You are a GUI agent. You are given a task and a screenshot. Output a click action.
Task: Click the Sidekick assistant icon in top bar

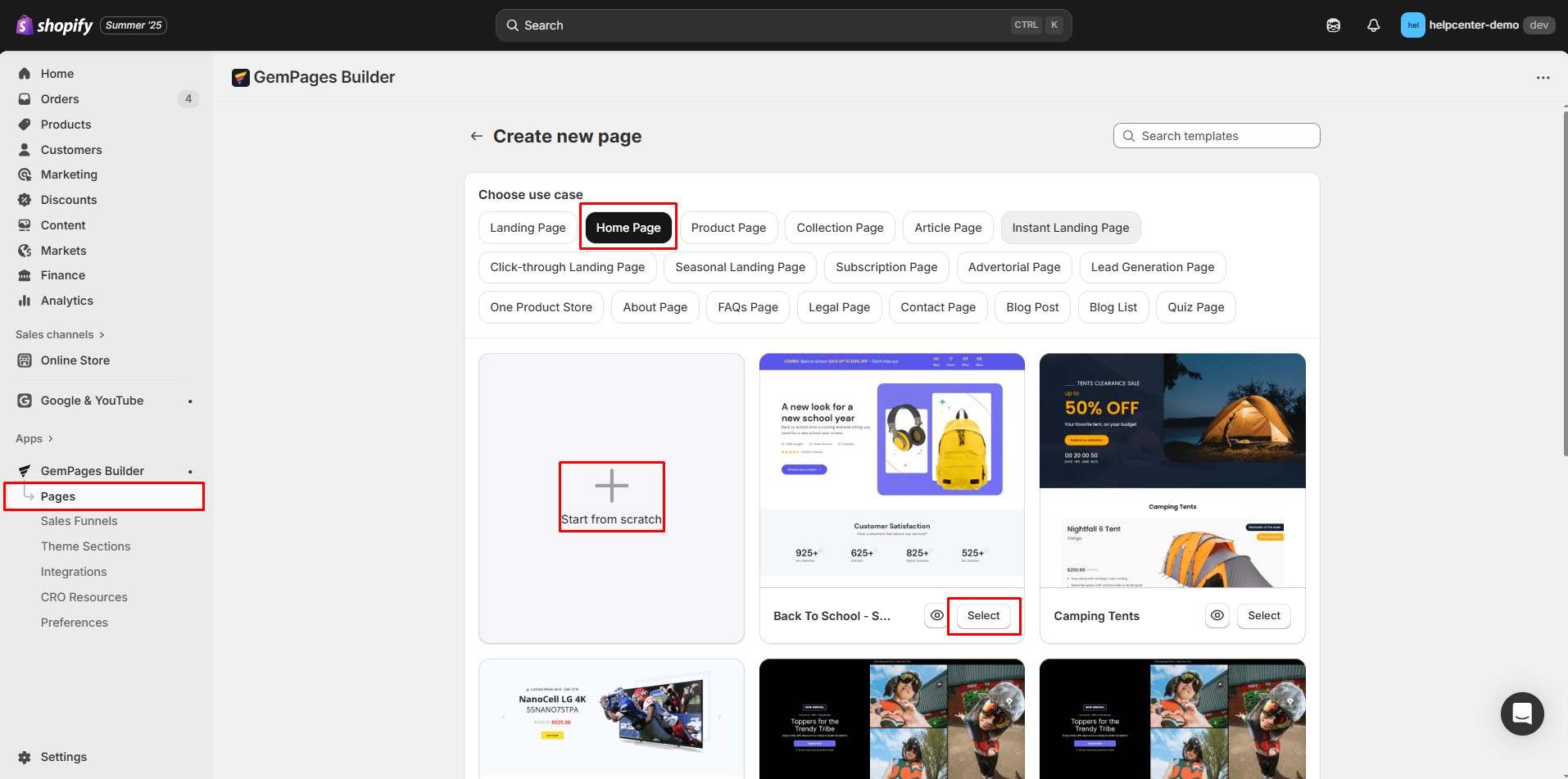pyautogui.click(x=1333, y=25)
